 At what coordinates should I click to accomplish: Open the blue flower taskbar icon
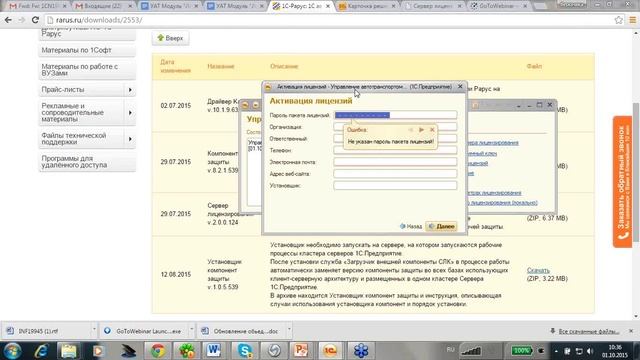[x=361, y=351]
